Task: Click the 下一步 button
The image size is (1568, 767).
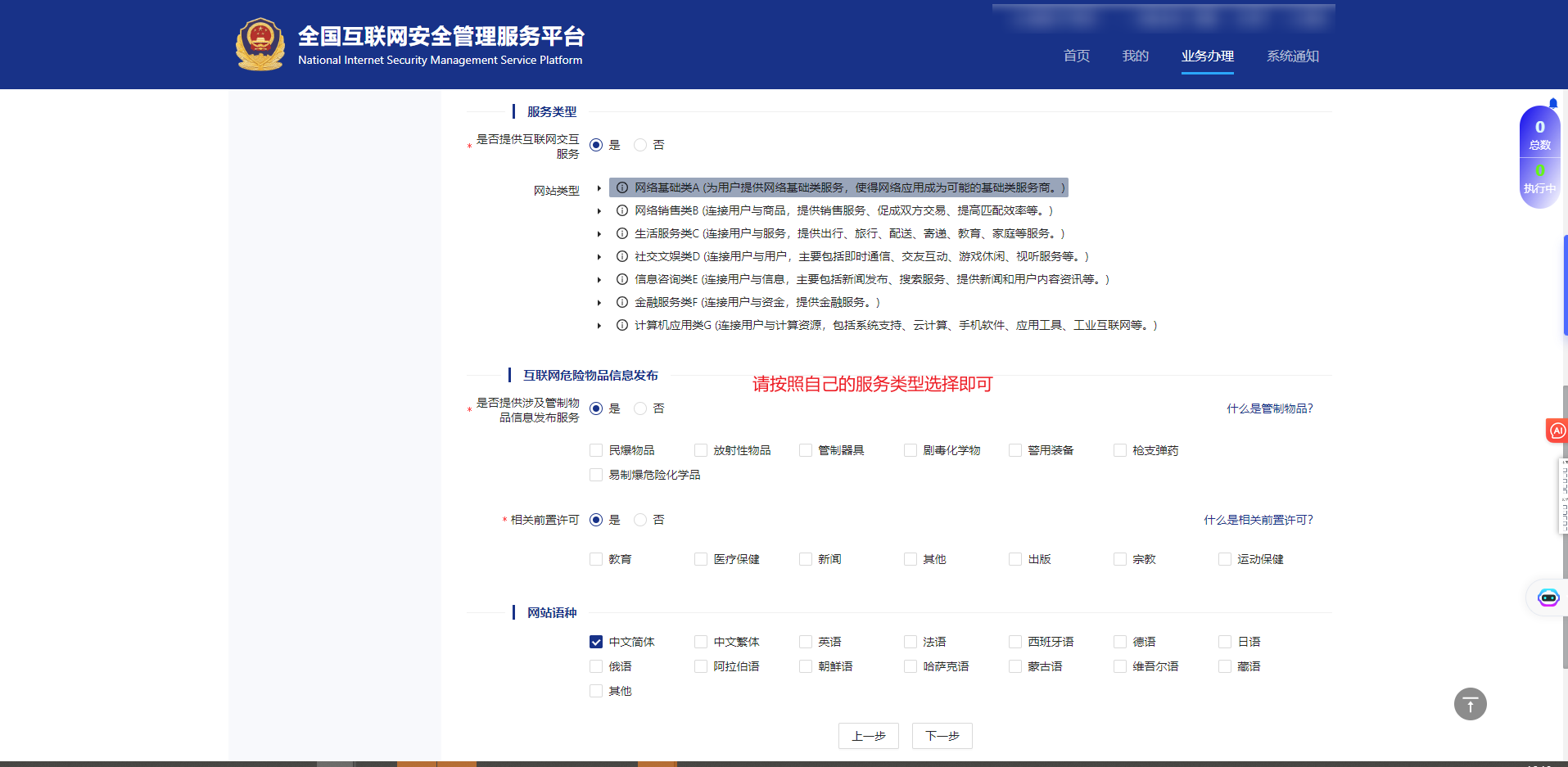Action: [x=942, y=736]
